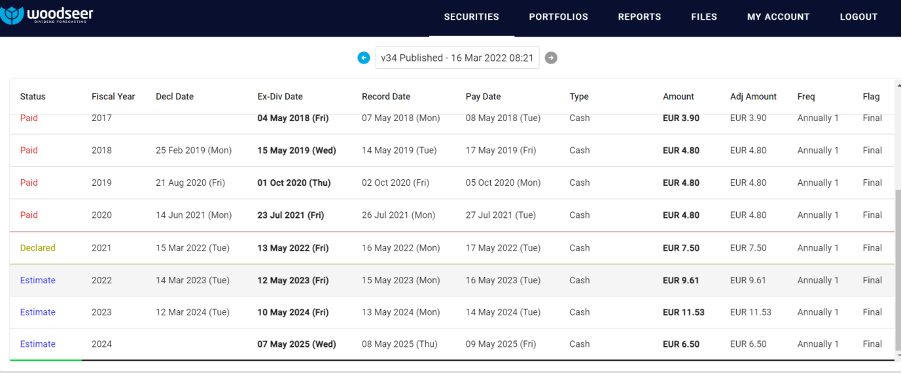Click the Freq column header

806,97
